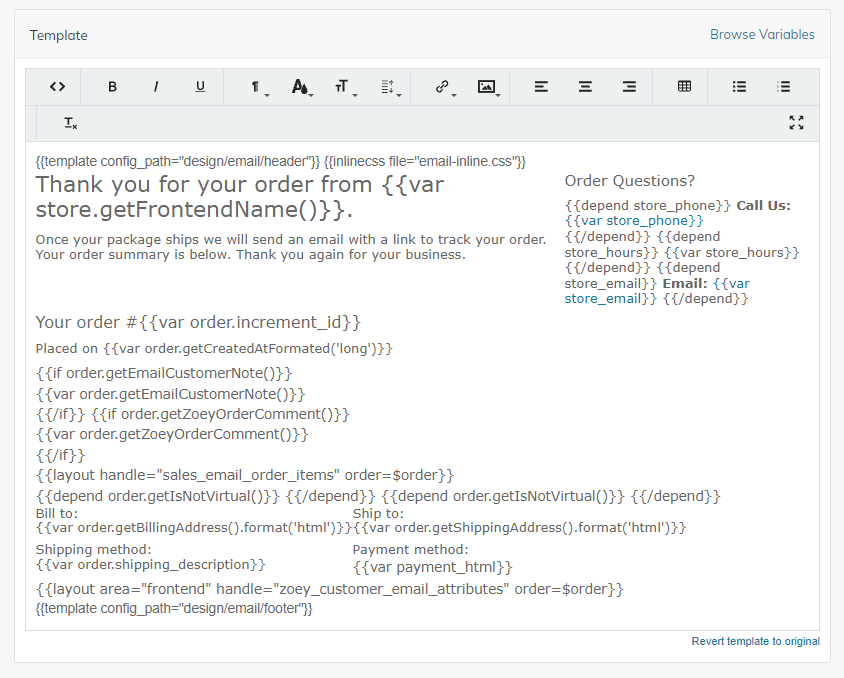The image size is (844, 678).
Task: Click the 'Shipping method:' label
Action: click(x=94, y=549)
